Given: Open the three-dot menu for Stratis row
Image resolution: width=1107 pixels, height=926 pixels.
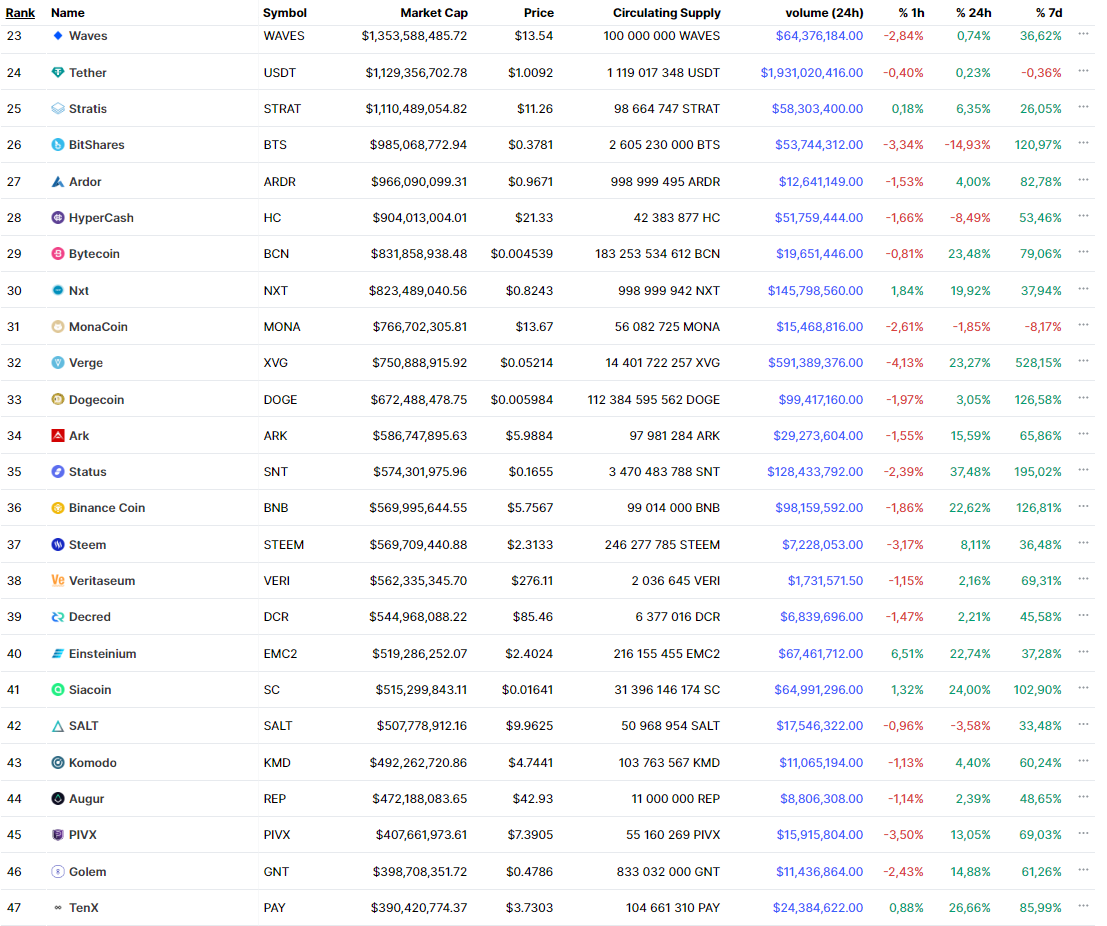Looking at the screenshot, I should (1083, 108).
